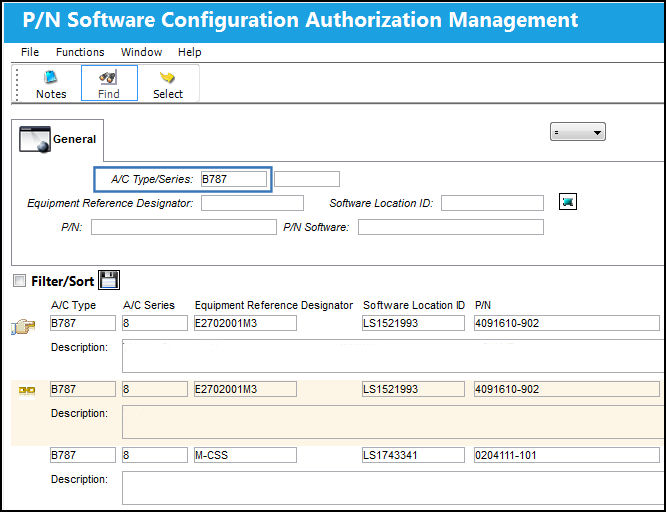666x512 pixels.
Task: Click the Select toolbar icon
Action: click(168, 84)
